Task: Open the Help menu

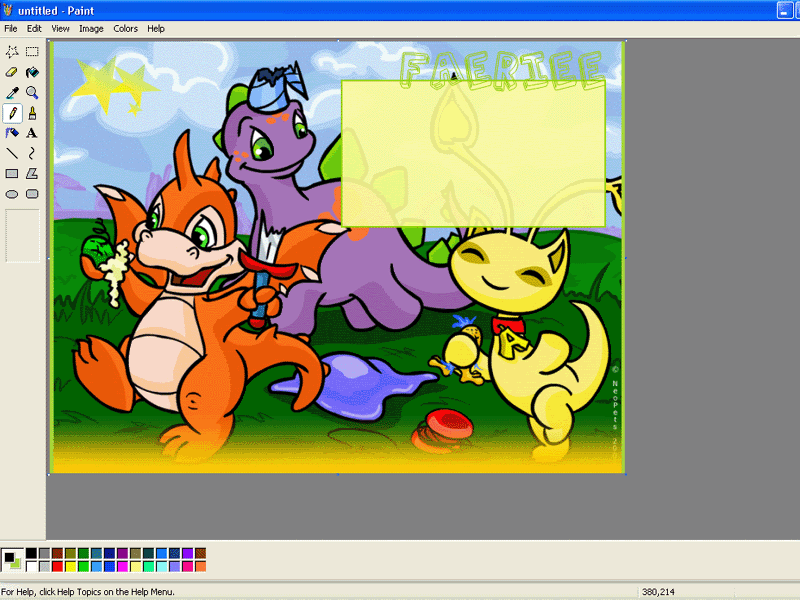Action: click(x=156, y=29)
